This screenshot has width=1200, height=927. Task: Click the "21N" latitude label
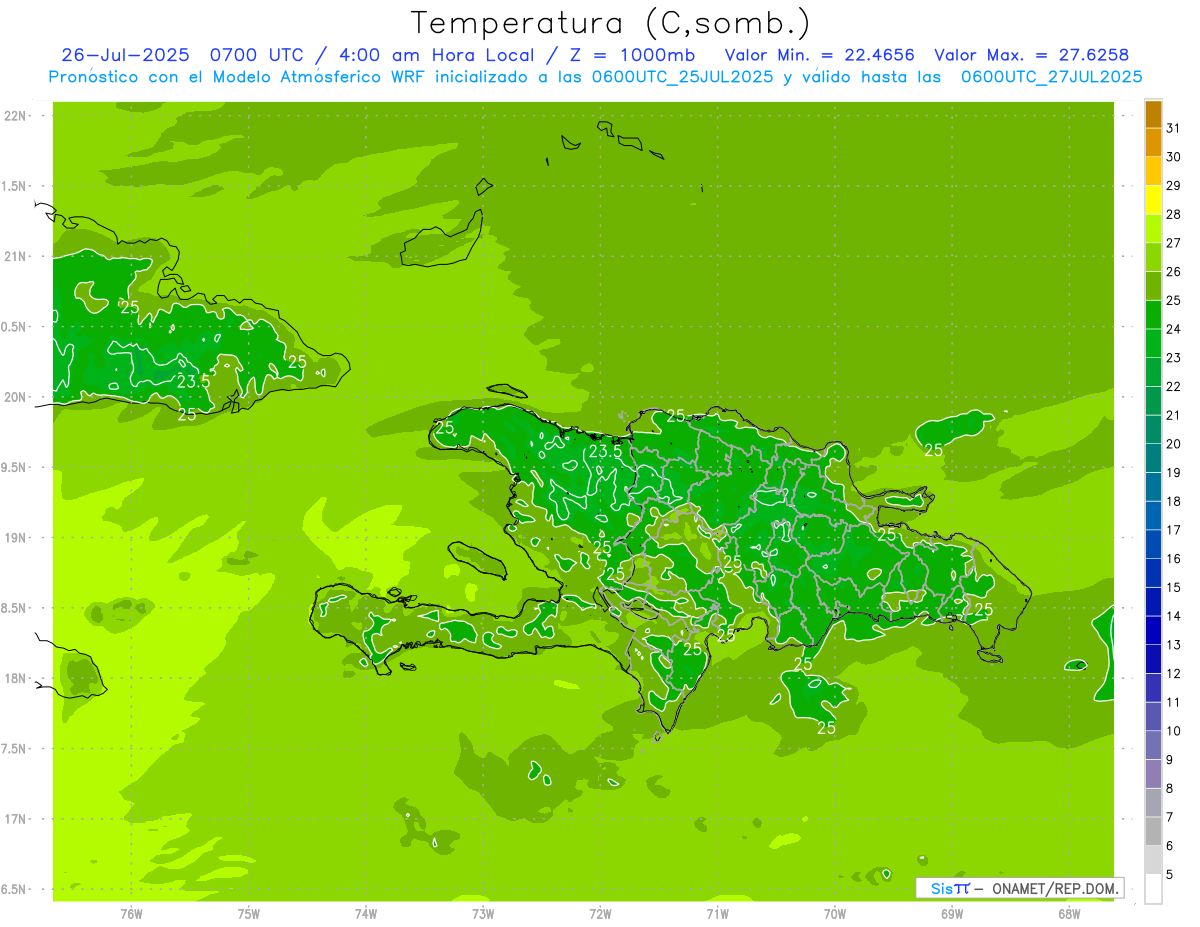point(15,256)
